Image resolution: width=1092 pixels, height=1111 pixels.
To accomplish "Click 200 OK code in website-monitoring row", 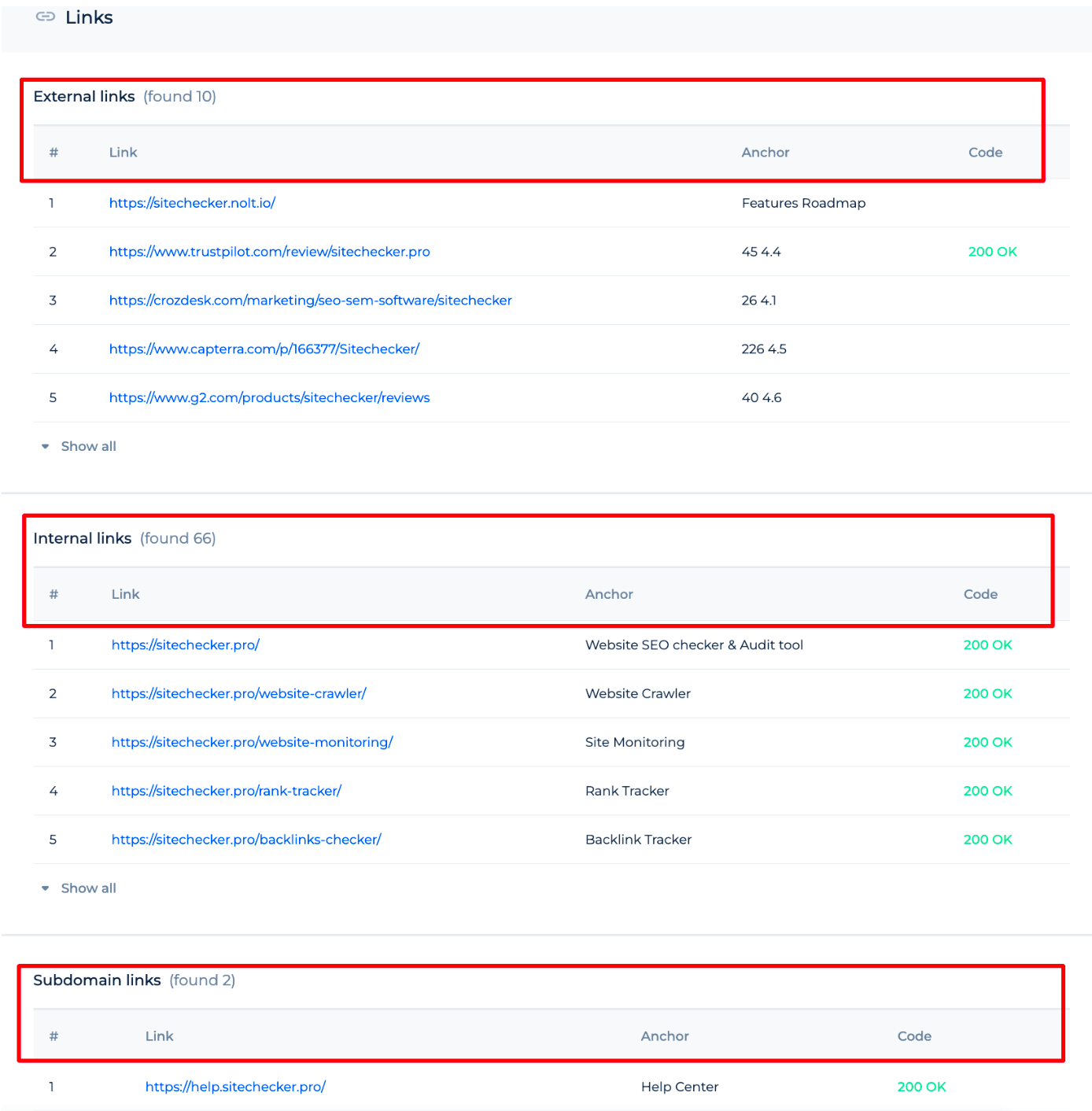I will point(987,743).
